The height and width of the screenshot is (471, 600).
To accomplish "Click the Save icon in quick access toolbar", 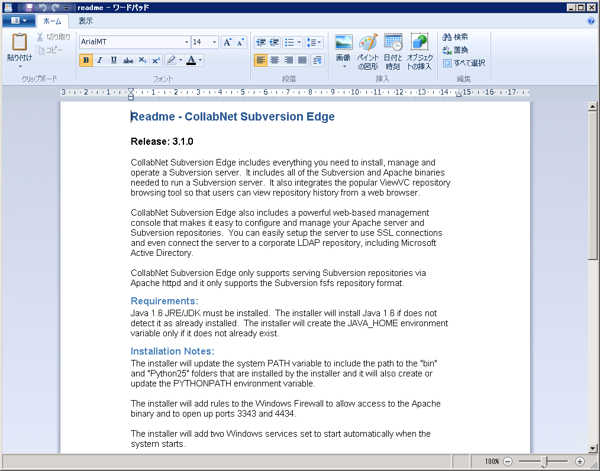I will [29, 8].
